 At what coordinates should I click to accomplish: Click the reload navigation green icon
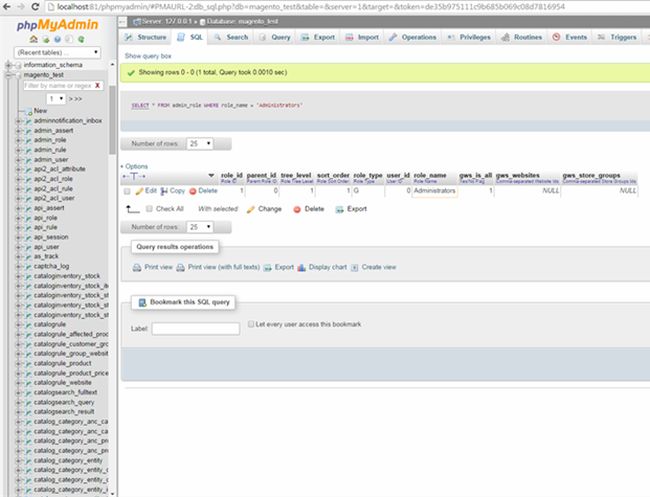[x=81, y=39]
